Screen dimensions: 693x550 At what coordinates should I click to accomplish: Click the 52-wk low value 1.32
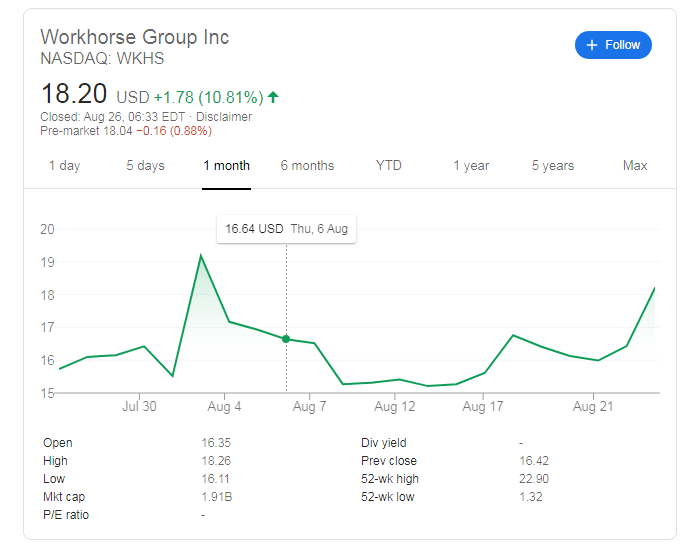tap(531, 497)
